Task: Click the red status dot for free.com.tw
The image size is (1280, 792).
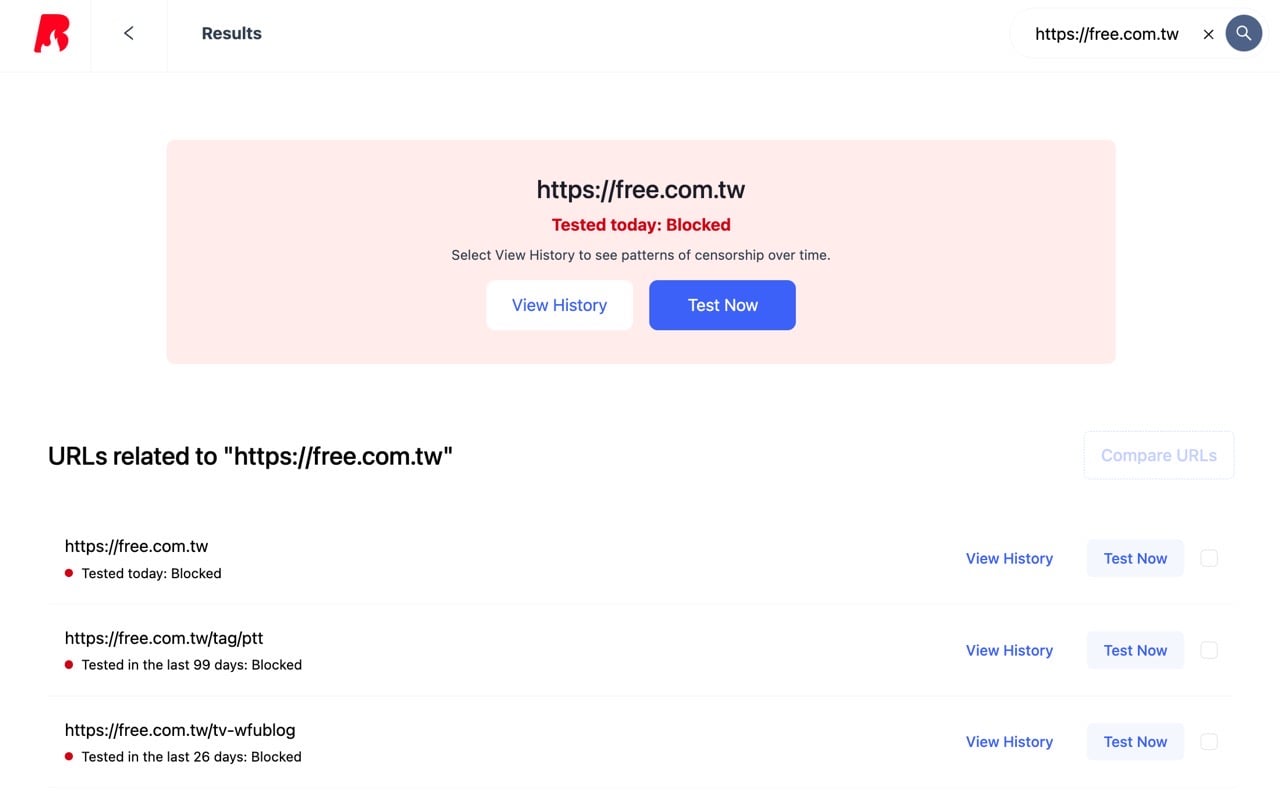Action: pyautogui.click(x=69, y=573)
